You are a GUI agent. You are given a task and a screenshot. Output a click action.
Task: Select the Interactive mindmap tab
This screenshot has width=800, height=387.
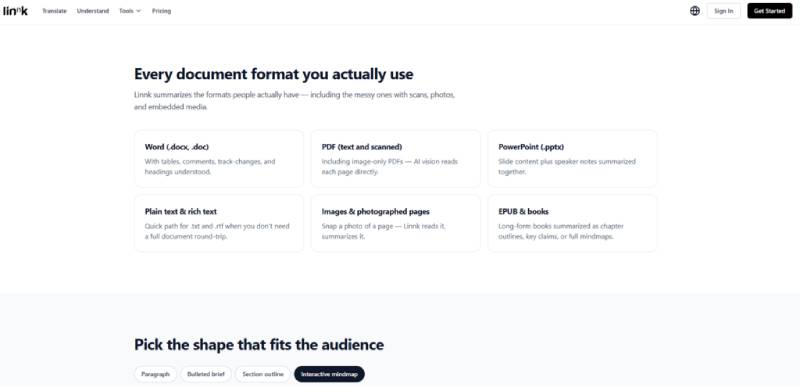[x=329, y=374]
